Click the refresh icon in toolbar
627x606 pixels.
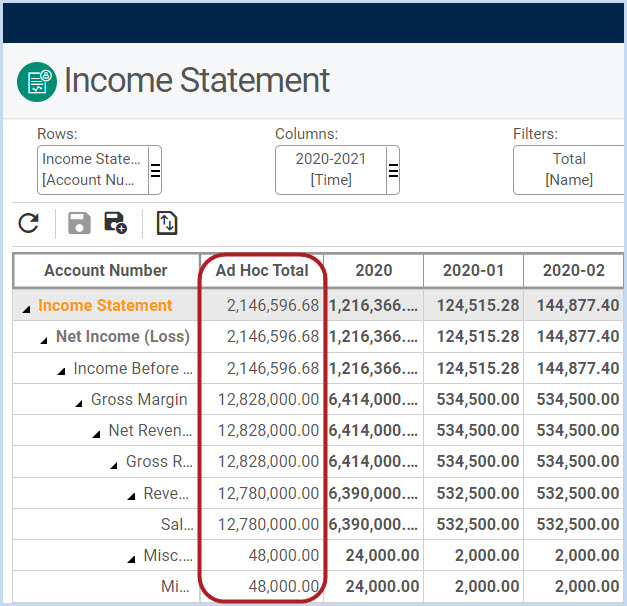coord(28,223)
